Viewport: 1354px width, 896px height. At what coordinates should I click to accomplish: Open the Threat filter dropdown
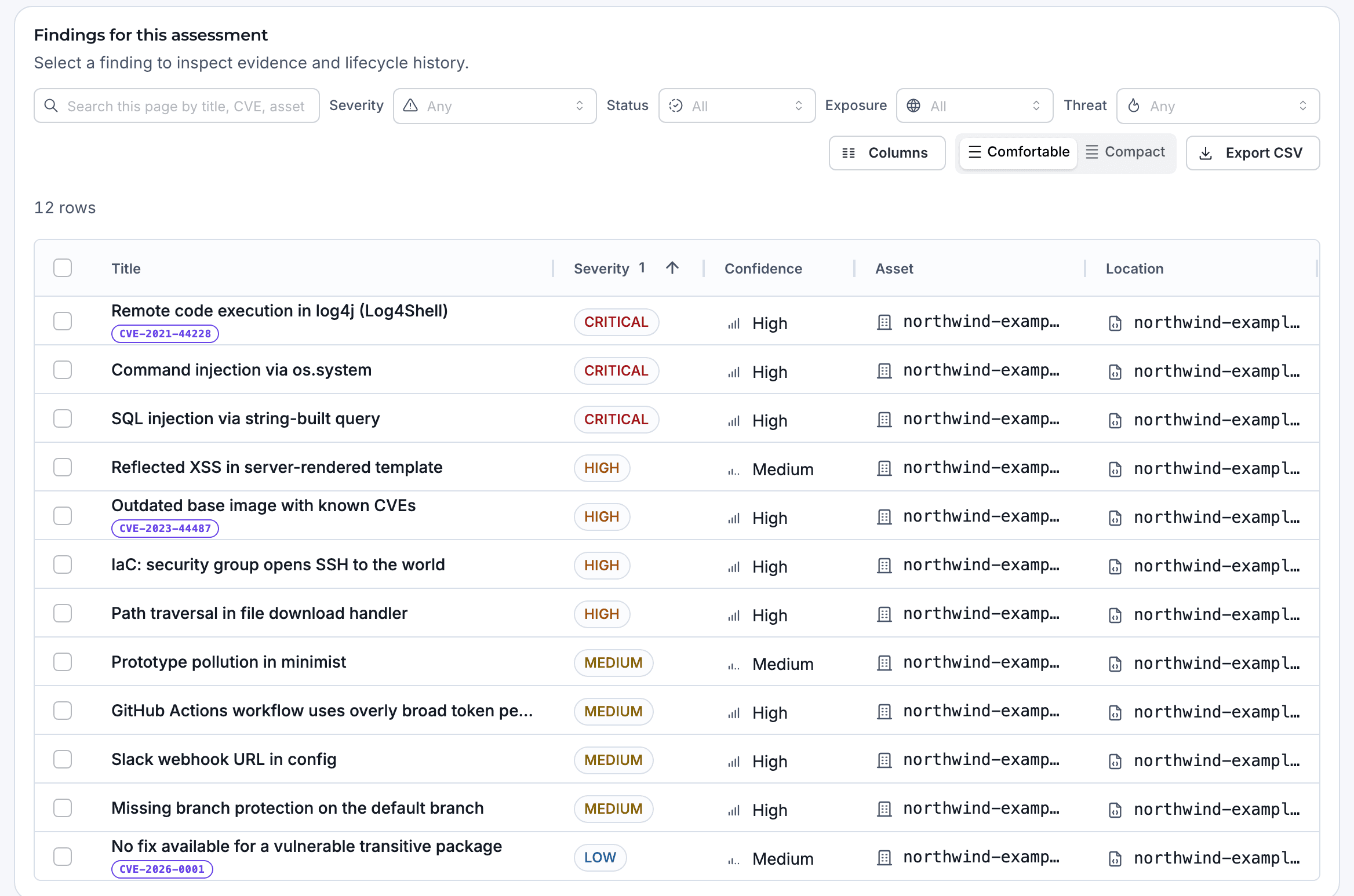click(x=1218, y=105)
